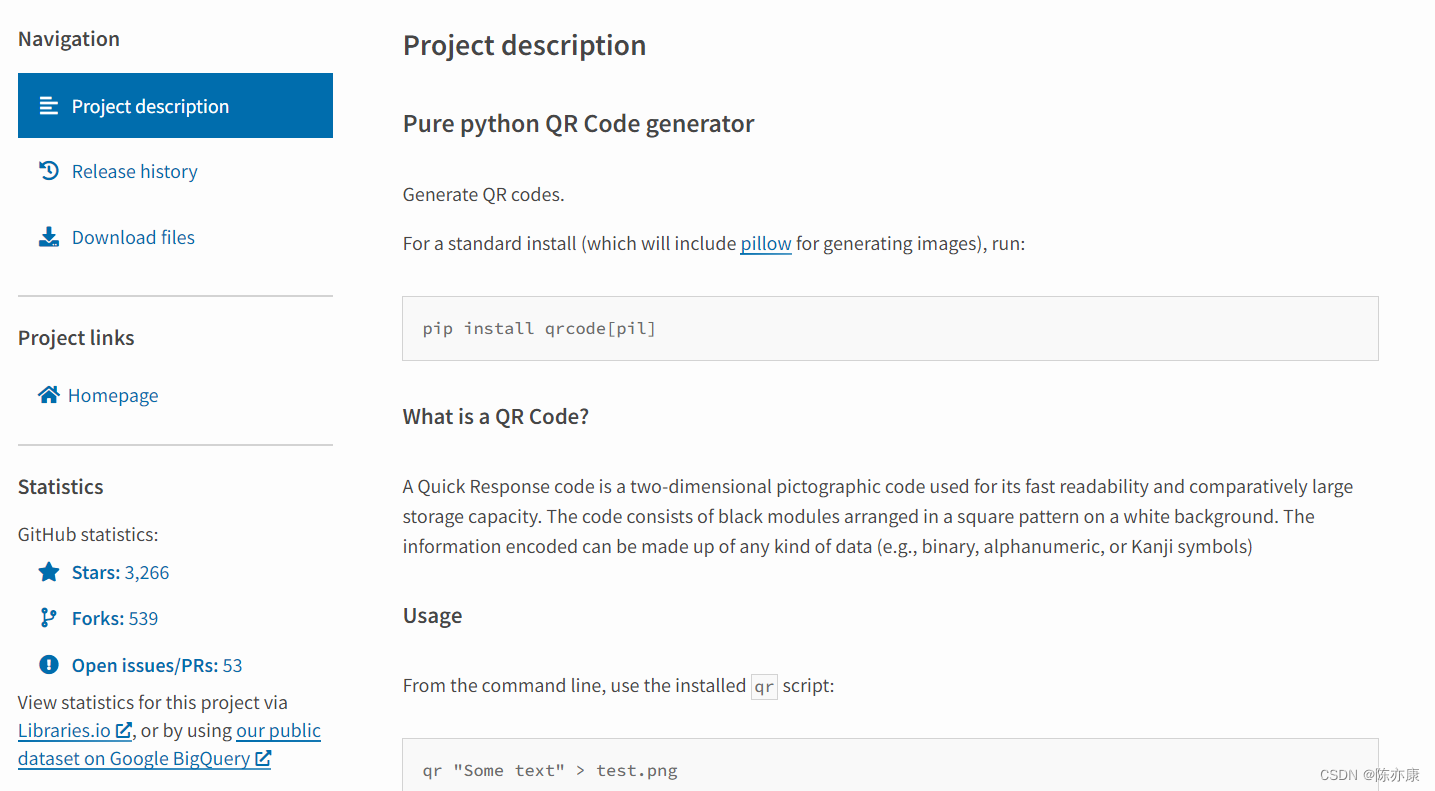Open the Homepage project link

coord(113,395)
